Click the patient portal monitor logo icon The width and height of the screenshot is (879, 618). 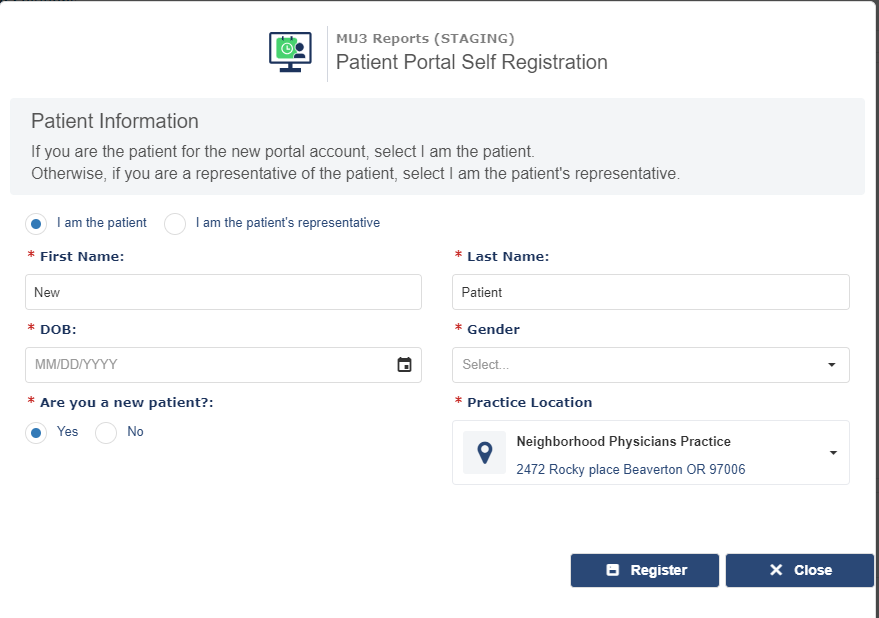pyautogui.click(x=290, y=52)
